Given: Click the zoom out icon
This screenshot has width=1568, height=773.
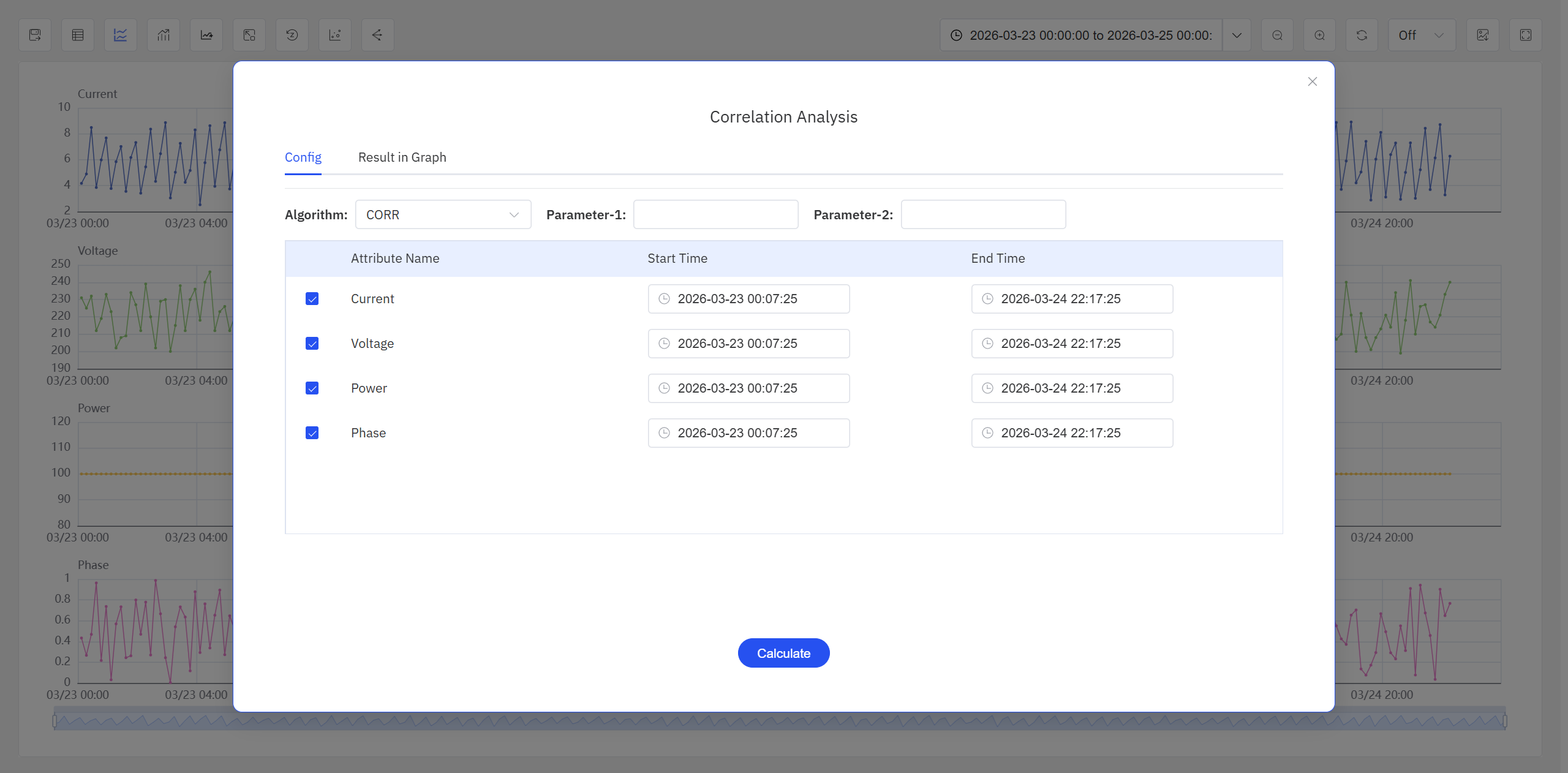Looking at the screenshot, I should click(x=1278, y=35).
